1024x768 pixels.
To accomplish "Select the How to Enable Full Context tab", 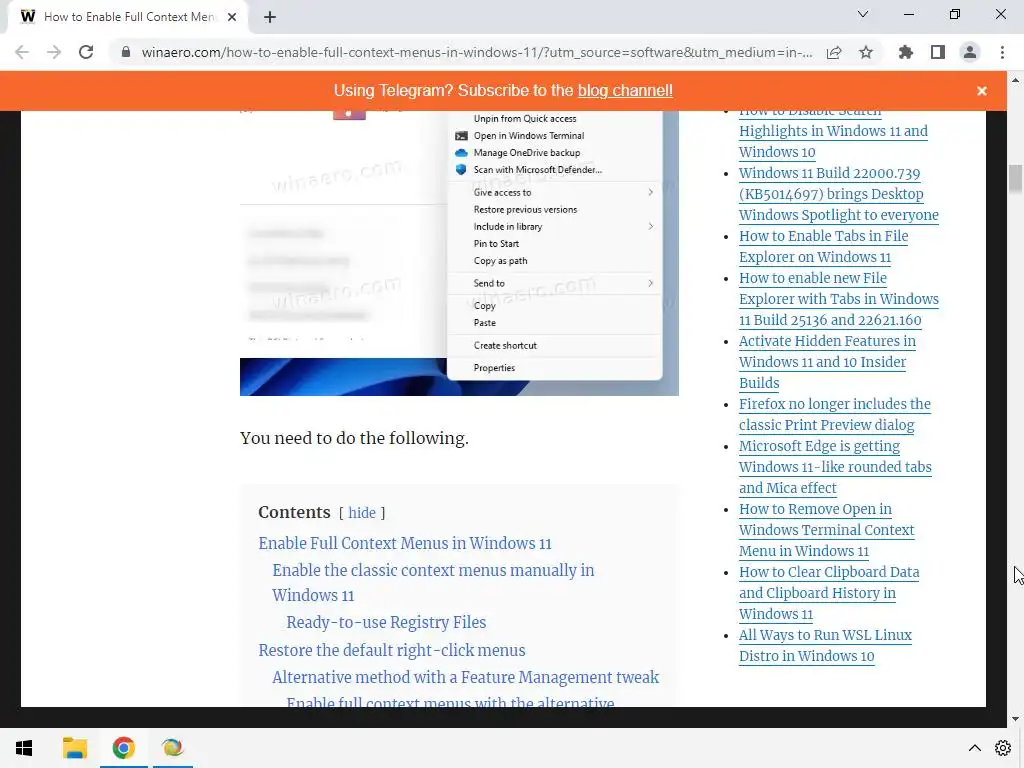I will pyautogui.click(x=127, y=17).
